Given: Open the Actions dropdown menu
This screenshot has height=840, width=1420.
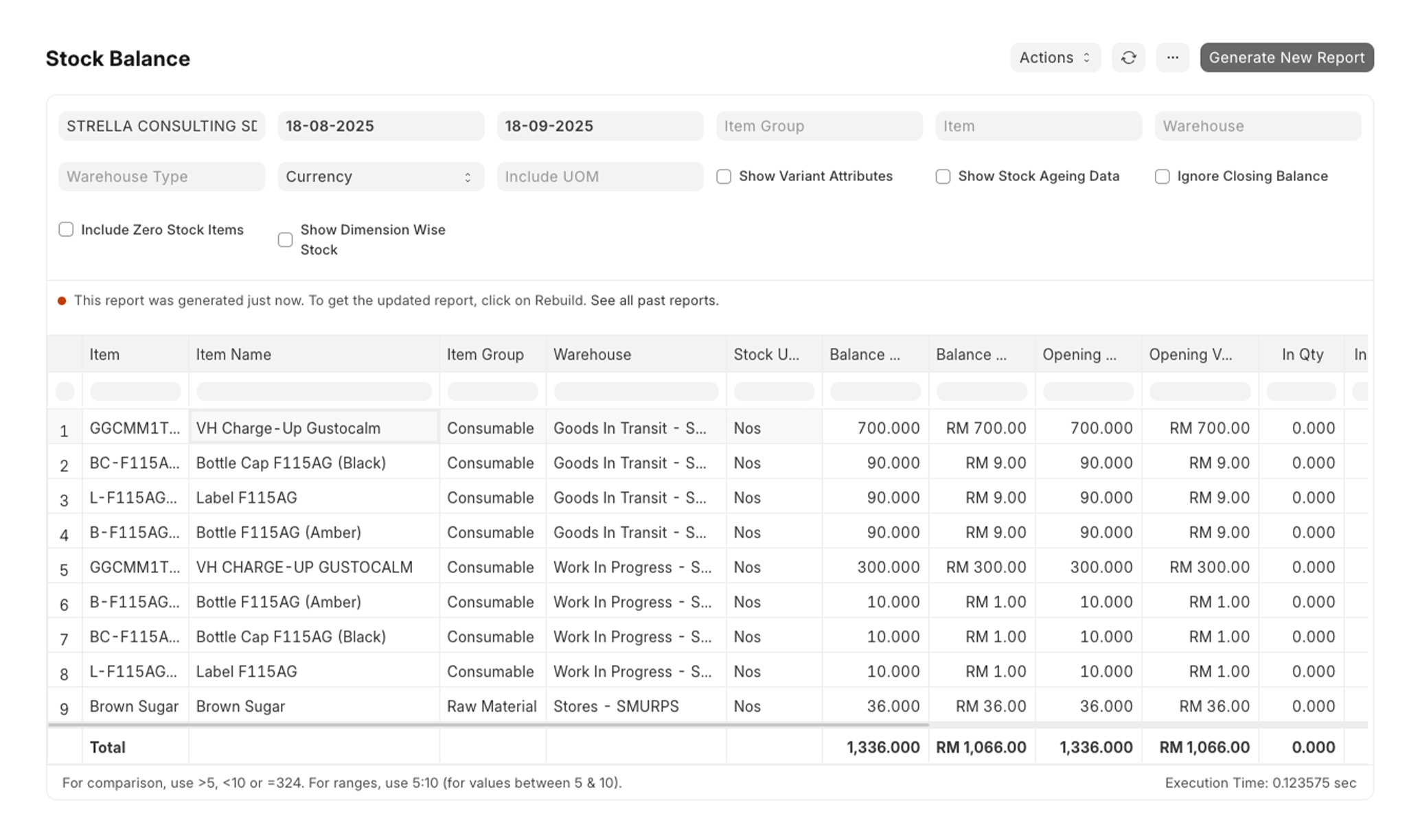Looking at the screenshot, I should pyautogui.click(x=1055, y=58).
